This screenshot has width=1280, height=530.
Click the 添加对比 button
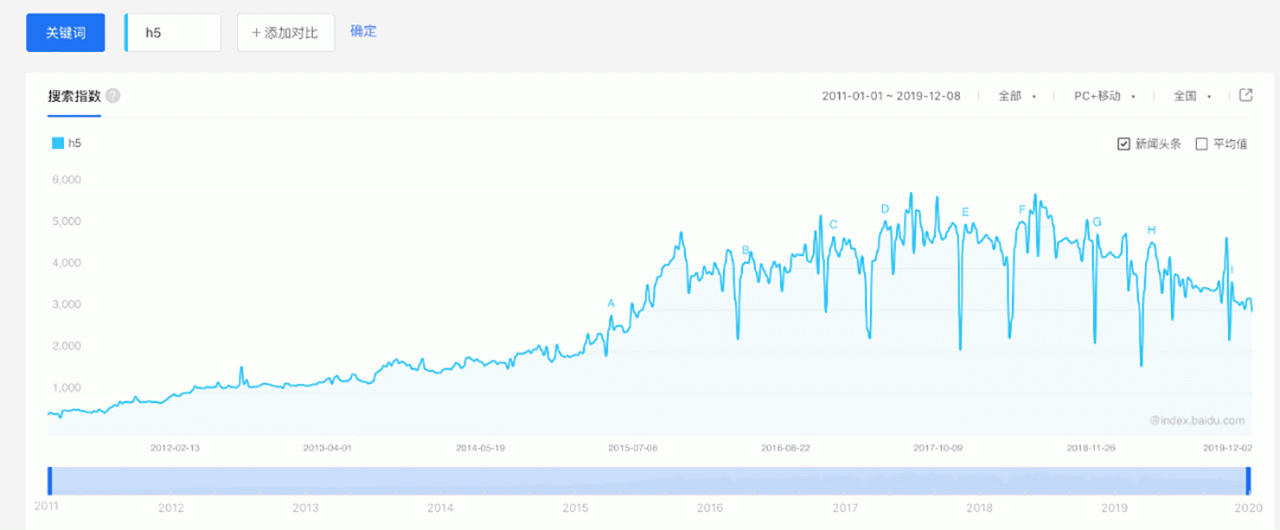click(x=285, y=33)
